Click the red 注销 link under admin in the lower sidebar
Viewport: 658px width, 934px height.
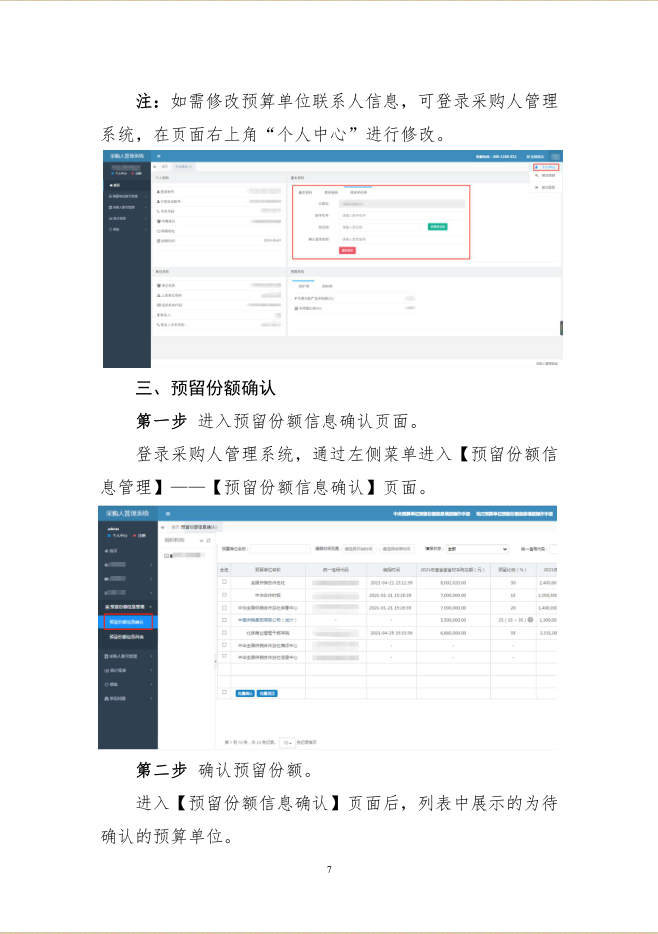click(x=139, y=536)
